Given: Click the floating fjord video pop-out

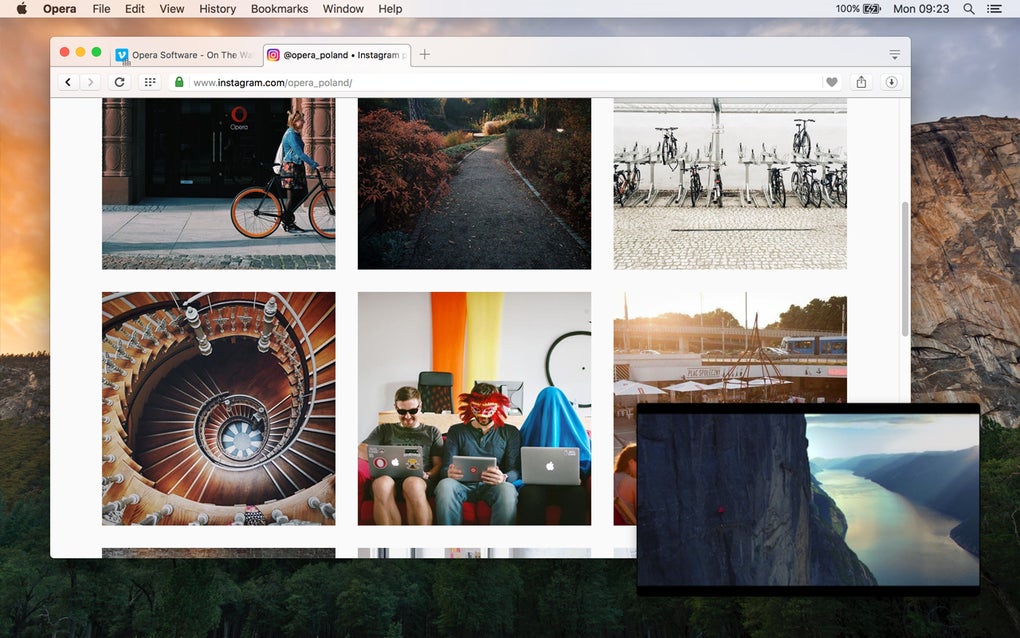Looking at the screenshot, I should coord(808,499).
